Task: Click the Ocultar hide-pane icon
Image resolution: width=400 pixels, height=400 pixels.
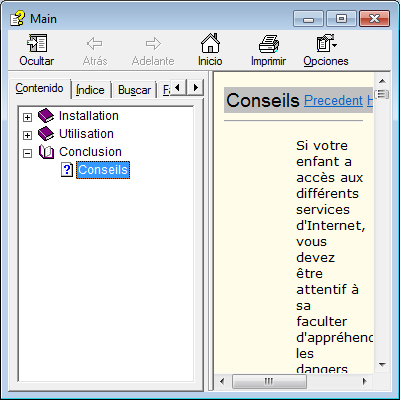Action: 37,43
